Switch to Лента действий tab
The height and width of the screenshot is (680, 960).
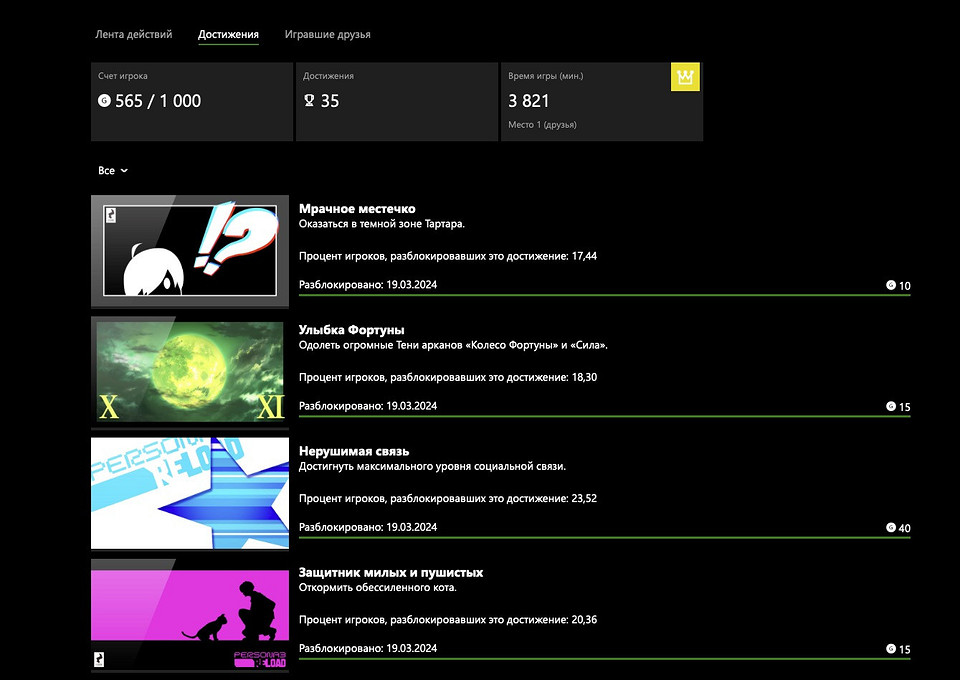pyautogui.click(x=133, y=34)
